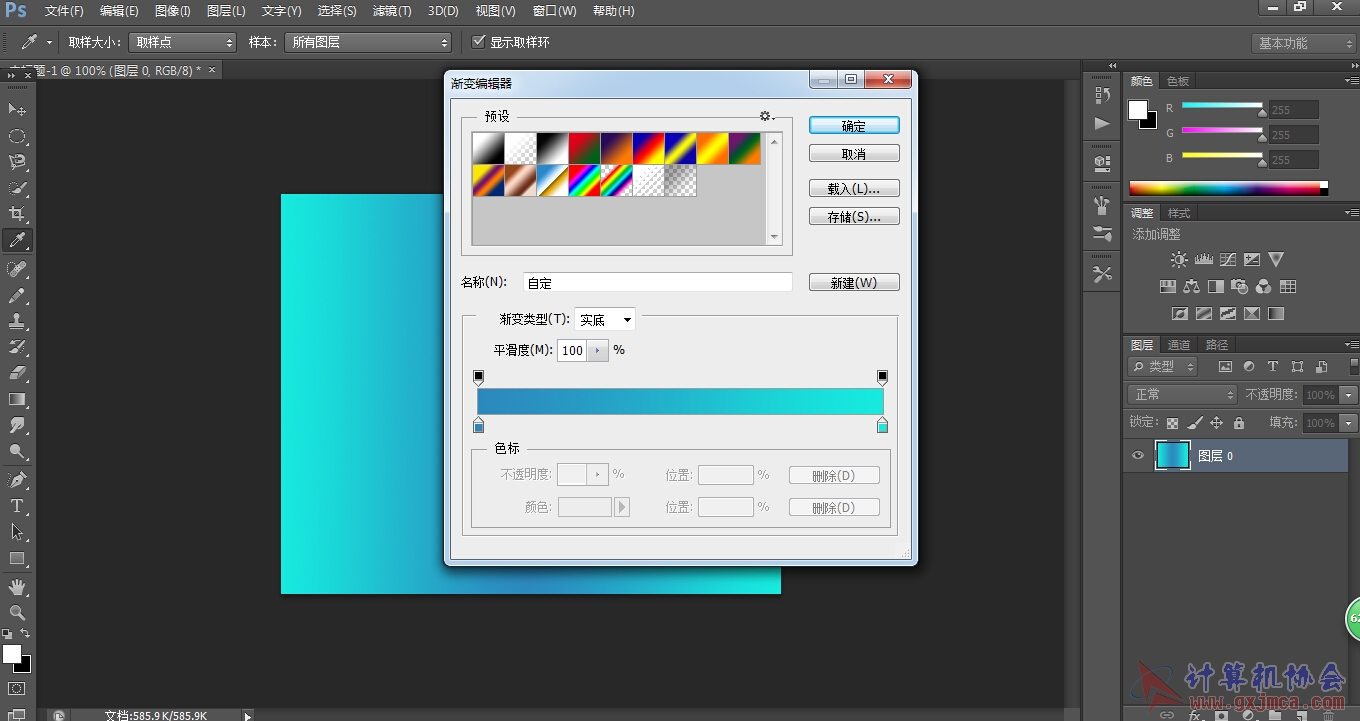Image resolution: width=1360 pixels, height=721 pixels.
Task: Select the Eyedropper tool in toolbox
Action: pyautogui.click(x=17, y=240)
